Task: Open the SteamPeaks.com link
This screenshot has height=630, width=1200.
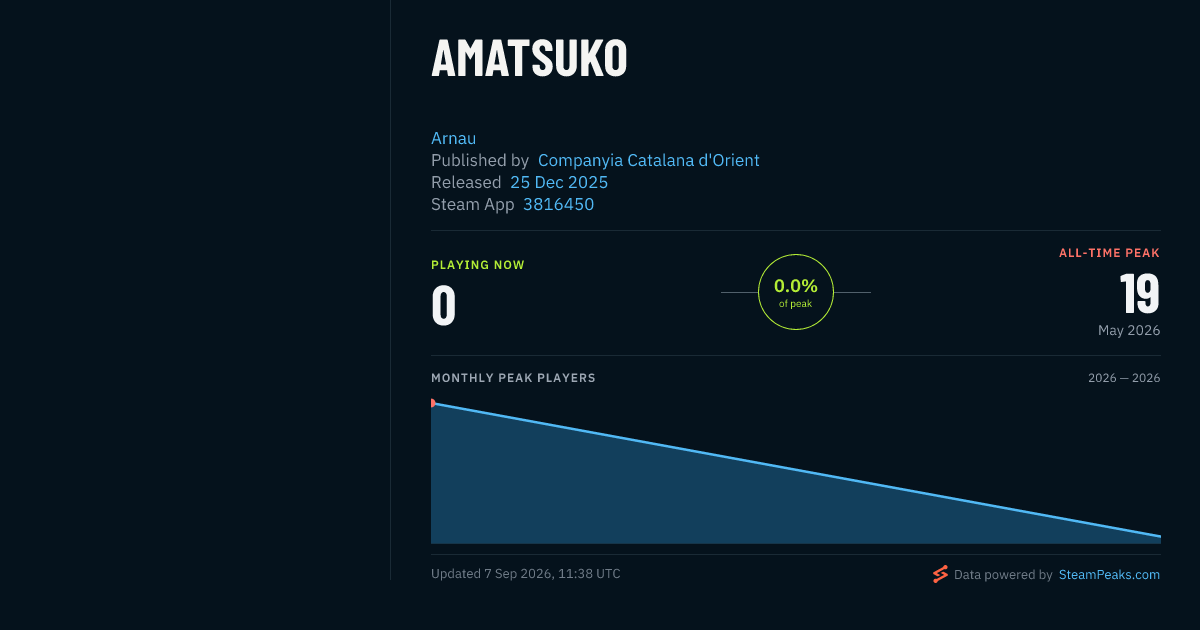Action: (x=1109, y=575)
